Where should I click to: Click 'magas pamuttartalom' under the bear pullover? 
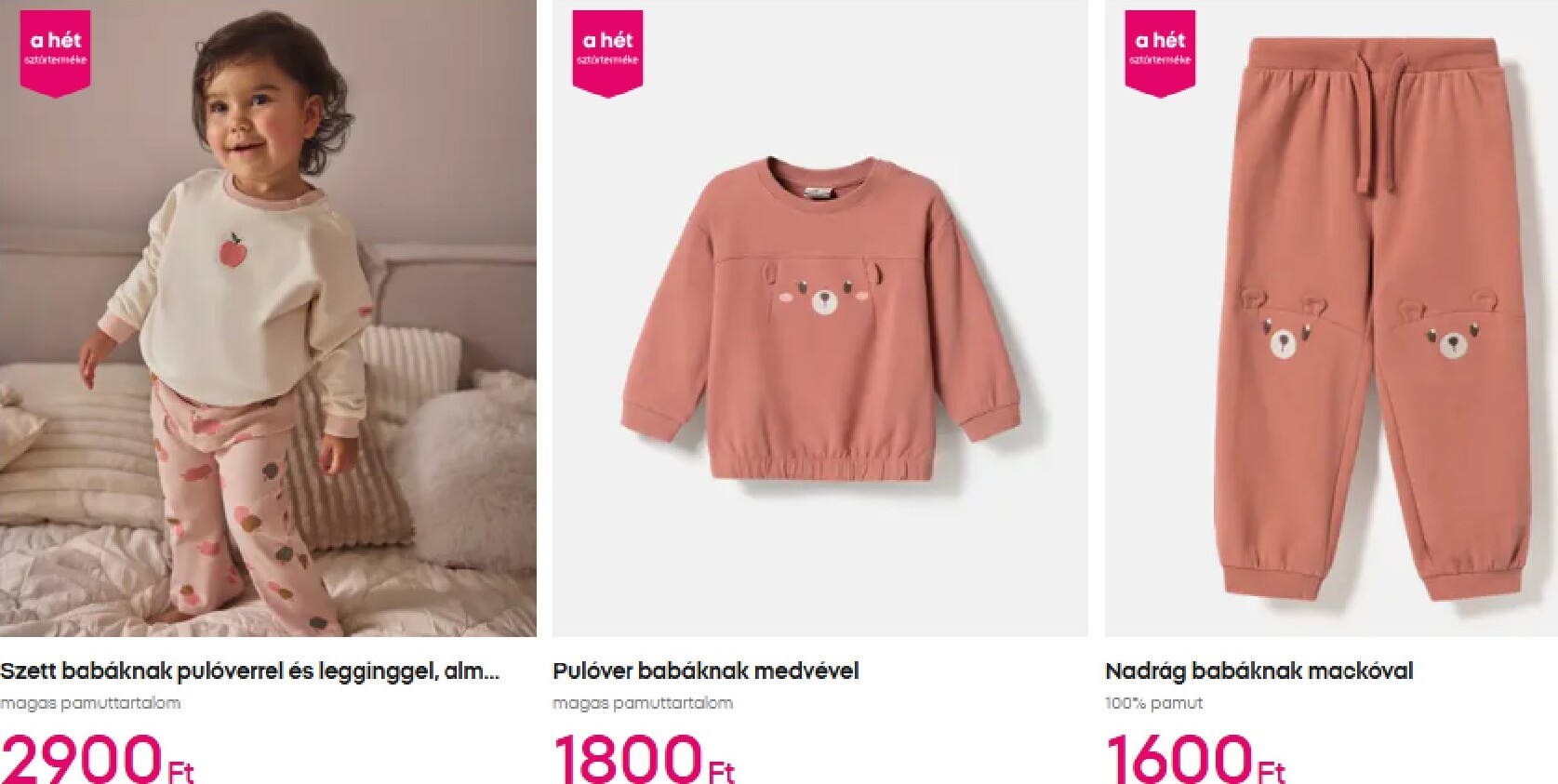coord(643,703)
